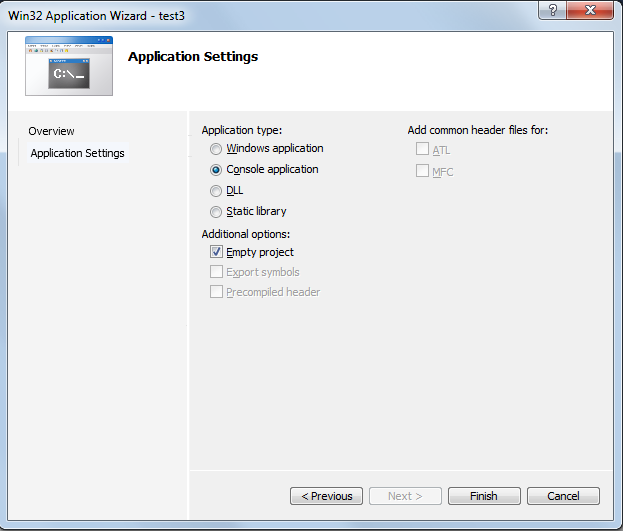Viewport: 623px width, 531px height.
Task: Click the Application Settings page heading
Action: [x=193, y=57]
